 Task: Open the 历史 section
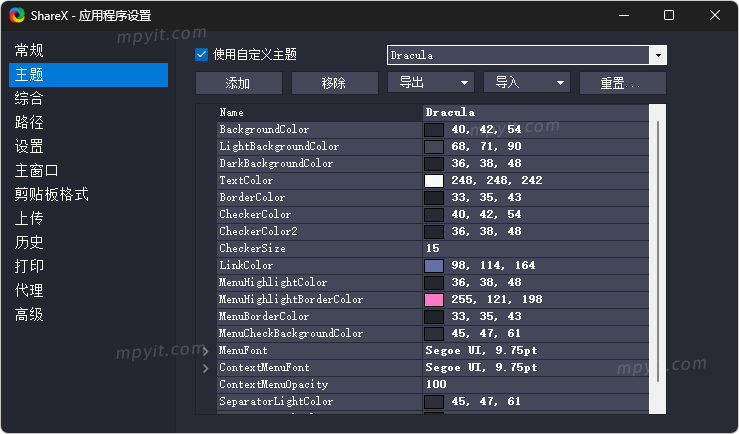(29, 242)
